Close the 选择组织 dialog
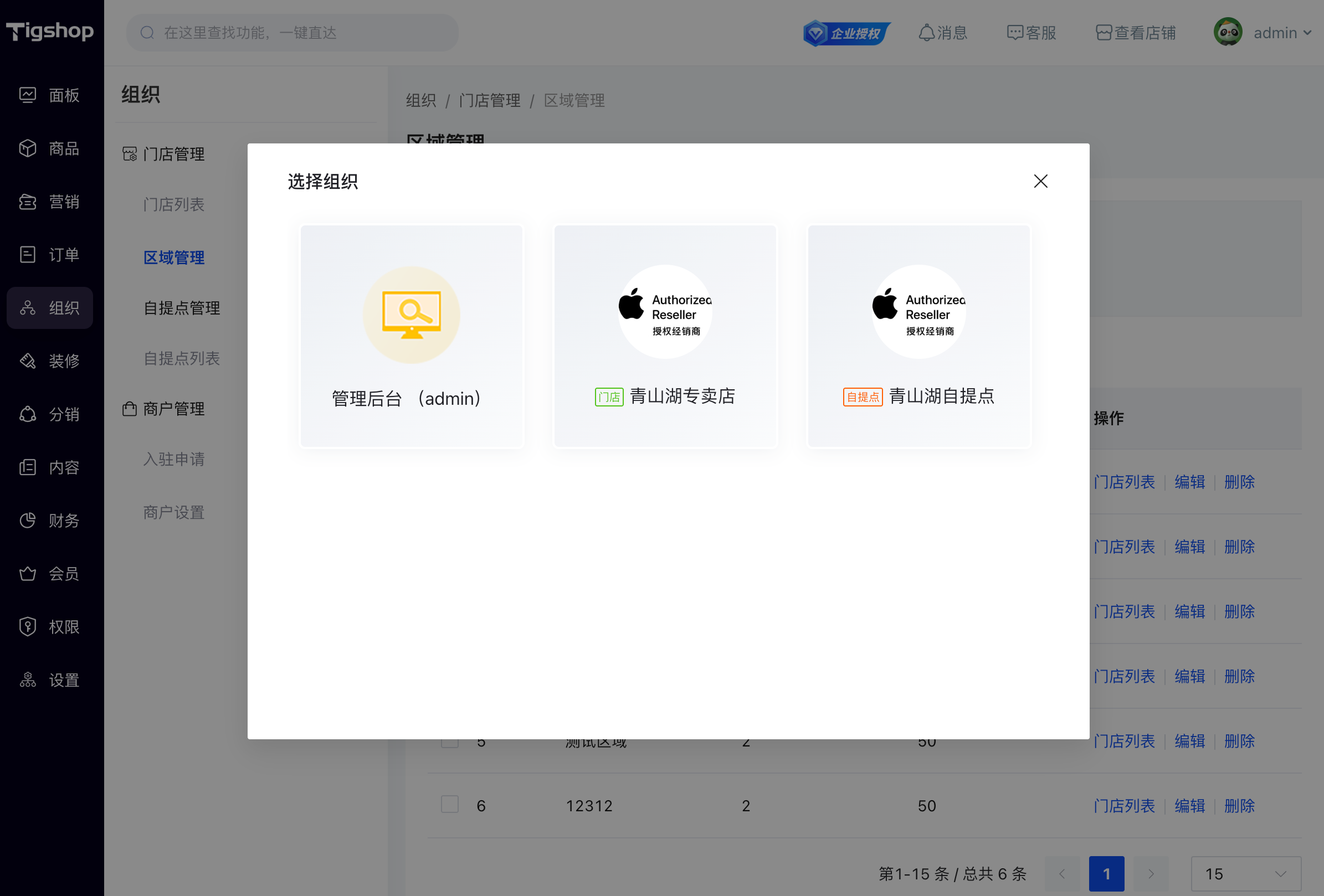 (x=1040, y=181)
